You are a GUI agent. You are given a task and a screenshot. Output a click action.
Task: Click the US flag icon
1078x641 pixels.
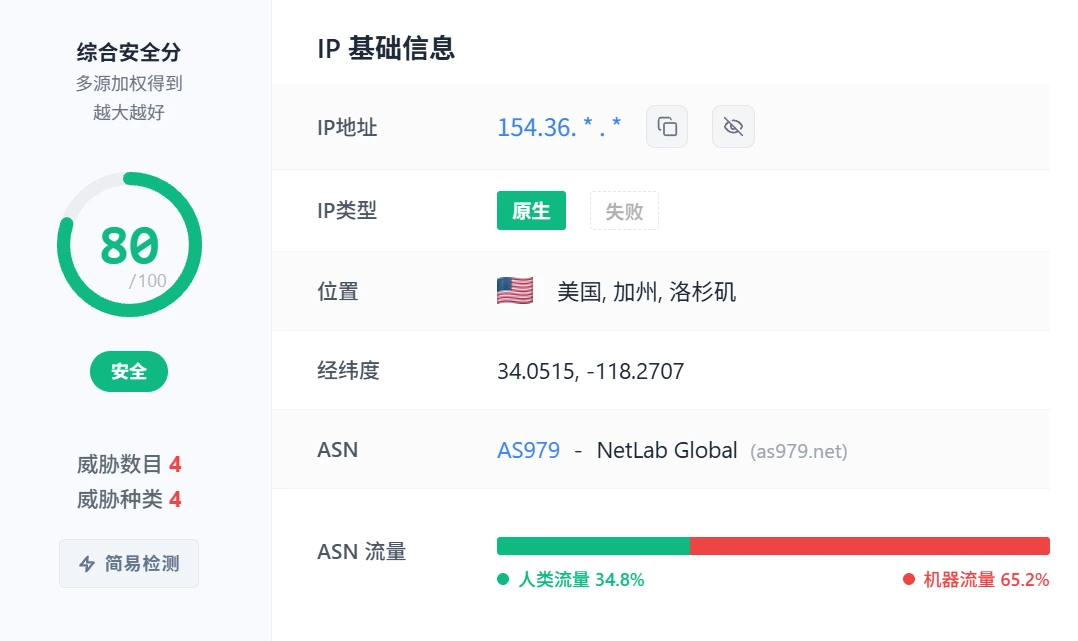coord(515,291)
